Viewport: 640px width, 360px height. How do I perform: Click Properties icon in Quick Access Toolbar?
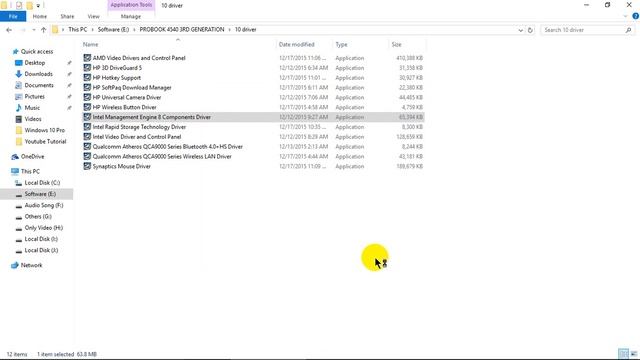pos(18,5)
